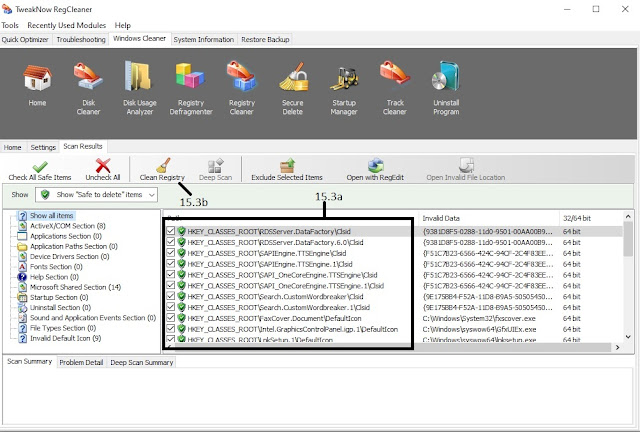Image resolution: width=640 pixels, height=432 pixels.
Task: Open Problem Detail tab
Action: pyautogui.click(x=81, y=363)
